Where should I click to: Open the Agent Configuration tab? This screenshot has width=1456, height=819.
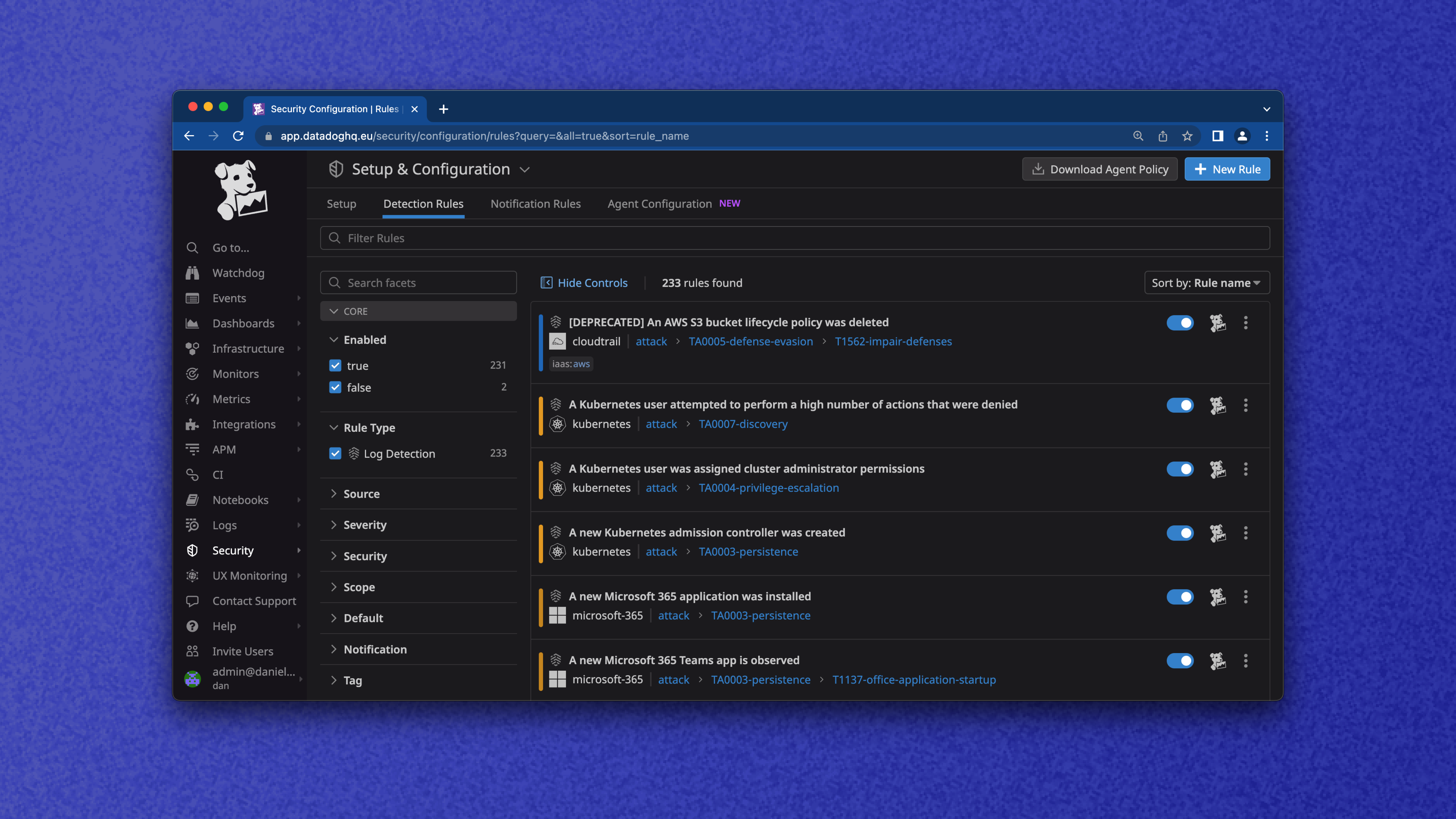(x=660, y=204)
